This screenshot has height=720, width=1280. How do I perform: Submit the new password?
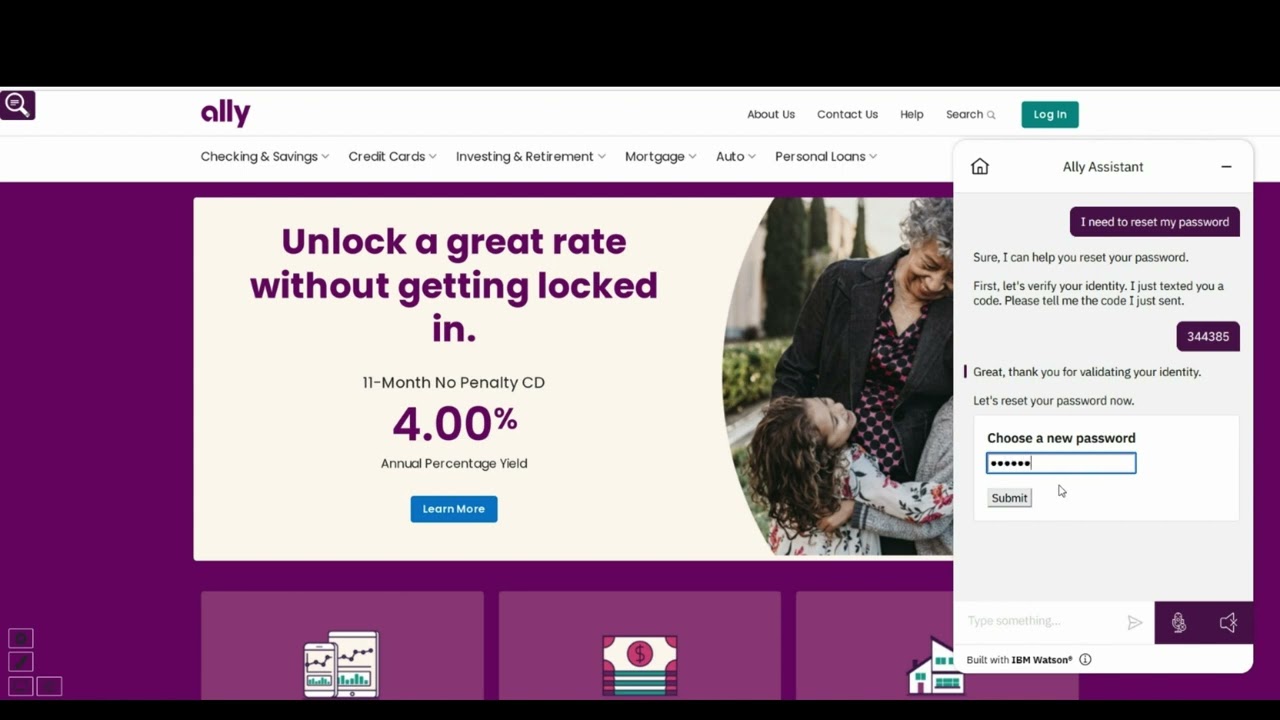(1009, 498)
